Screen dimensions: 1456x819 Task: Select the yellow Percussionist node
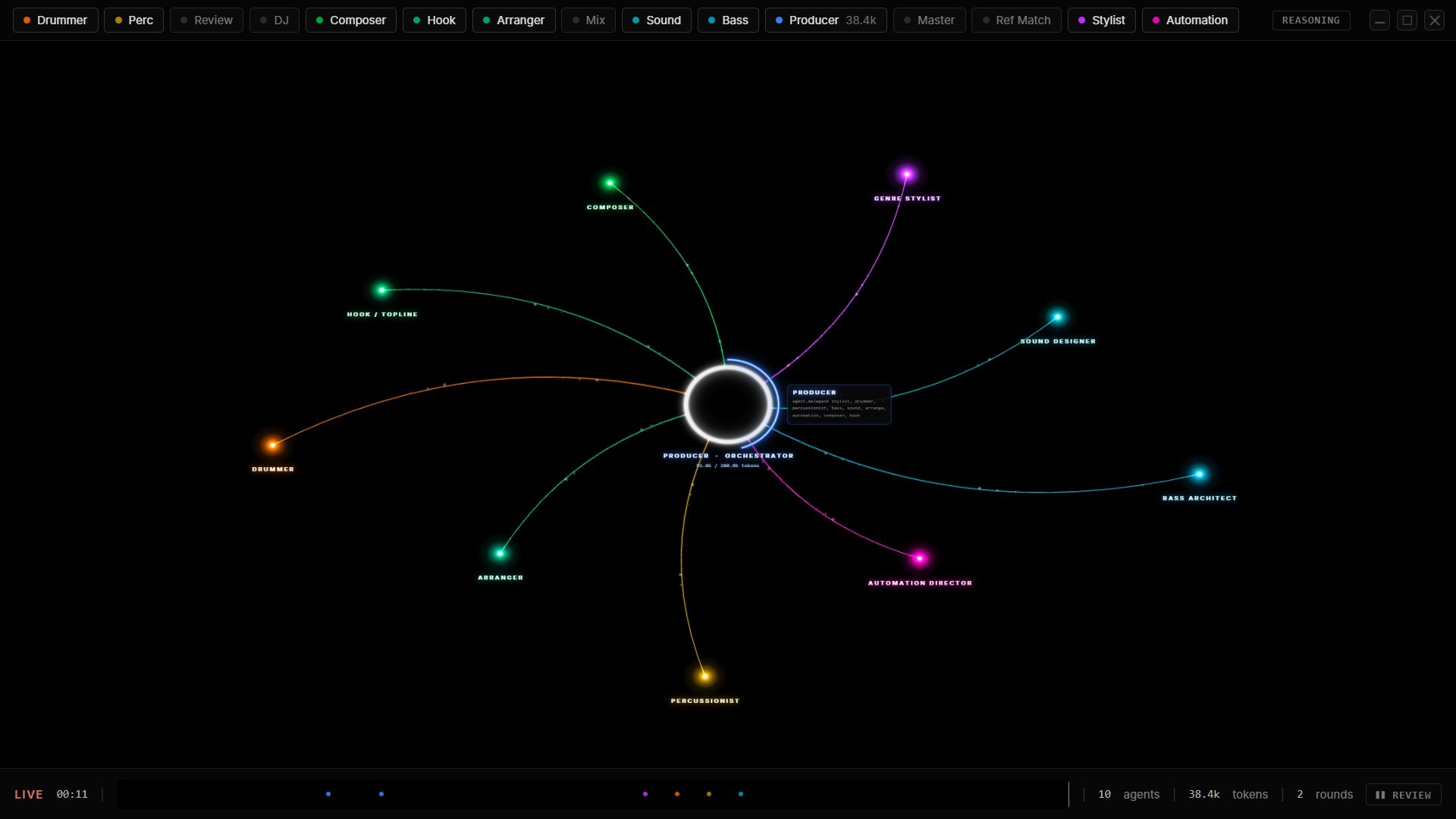click(x=704, y=676)
